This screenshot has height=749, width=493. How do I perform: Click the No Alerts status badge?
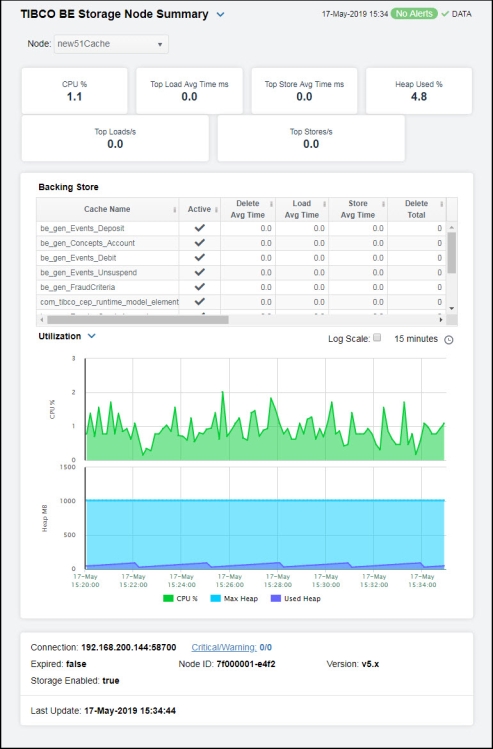(x=414, y=14)
